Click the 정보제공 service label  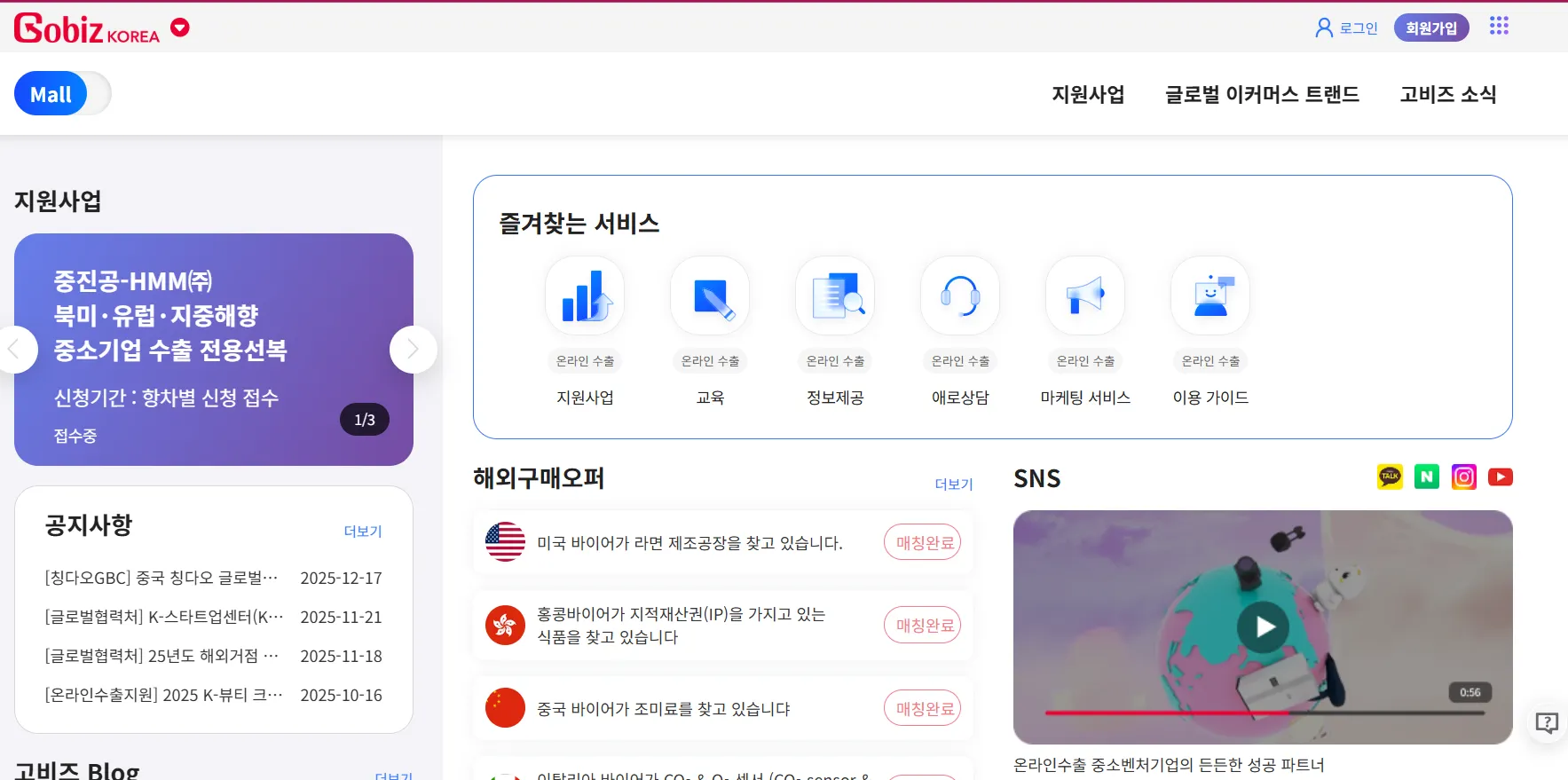point(835,398)
